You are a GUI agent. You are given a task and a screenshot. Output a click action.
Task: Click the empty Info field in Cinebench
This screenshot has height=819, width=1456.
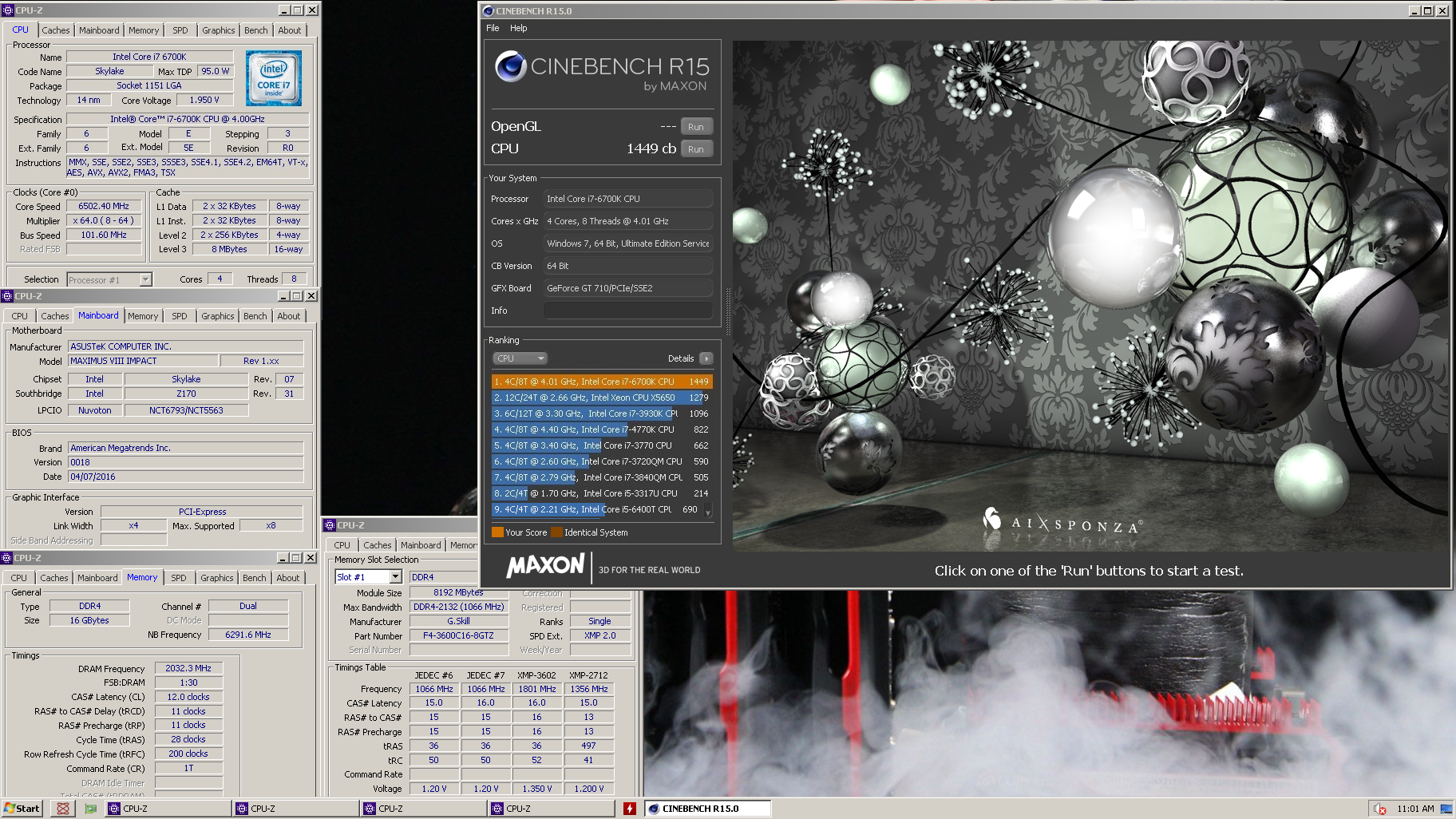(628, 311)
